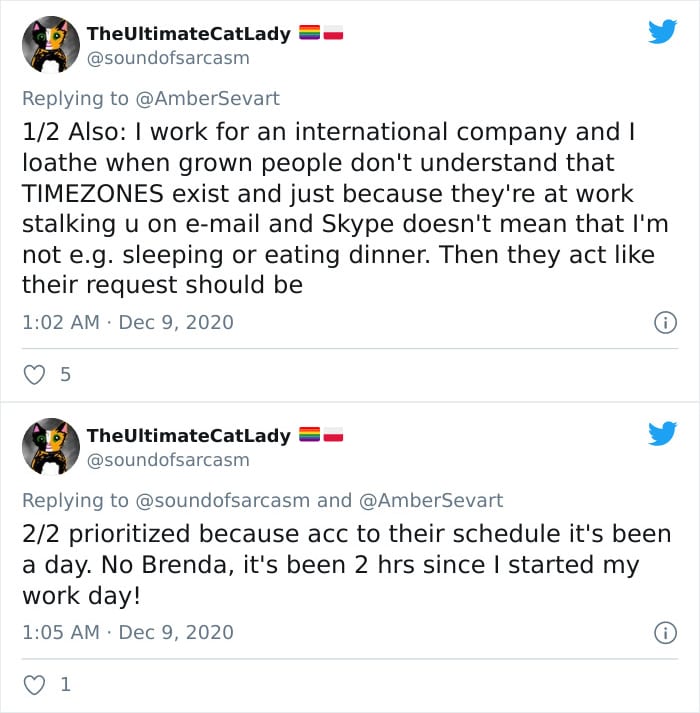Screen dimensions: 700x713
Task: Click the cat avatar on the second tweet
Action: [50, 446]
